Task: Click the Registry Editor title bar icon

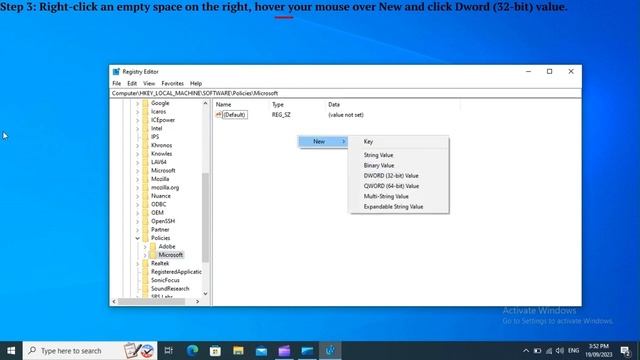Action: click(116, 71)
